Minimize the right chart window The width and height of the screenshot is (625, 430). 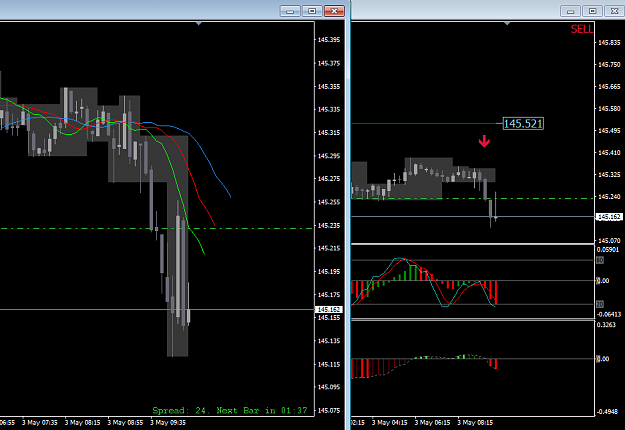point(570,11)
